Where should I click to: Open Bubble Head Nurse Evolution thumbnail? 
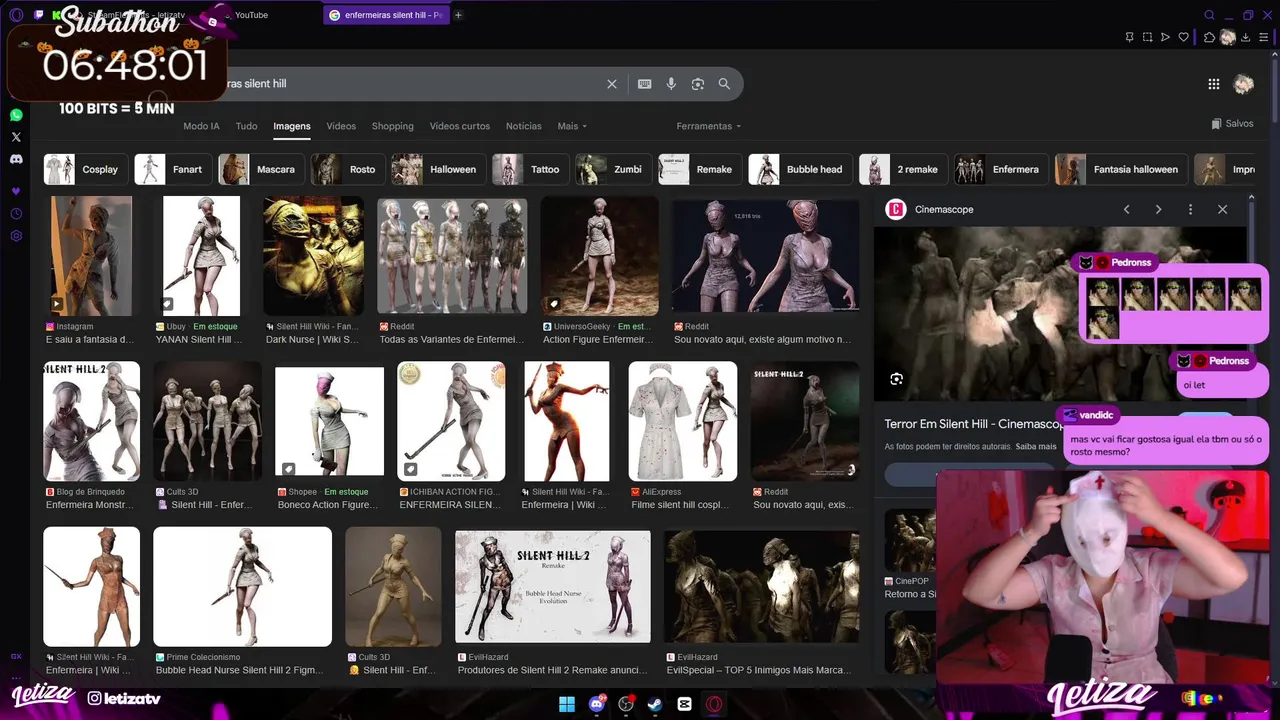pyautogui.click(x=553, y=586)
